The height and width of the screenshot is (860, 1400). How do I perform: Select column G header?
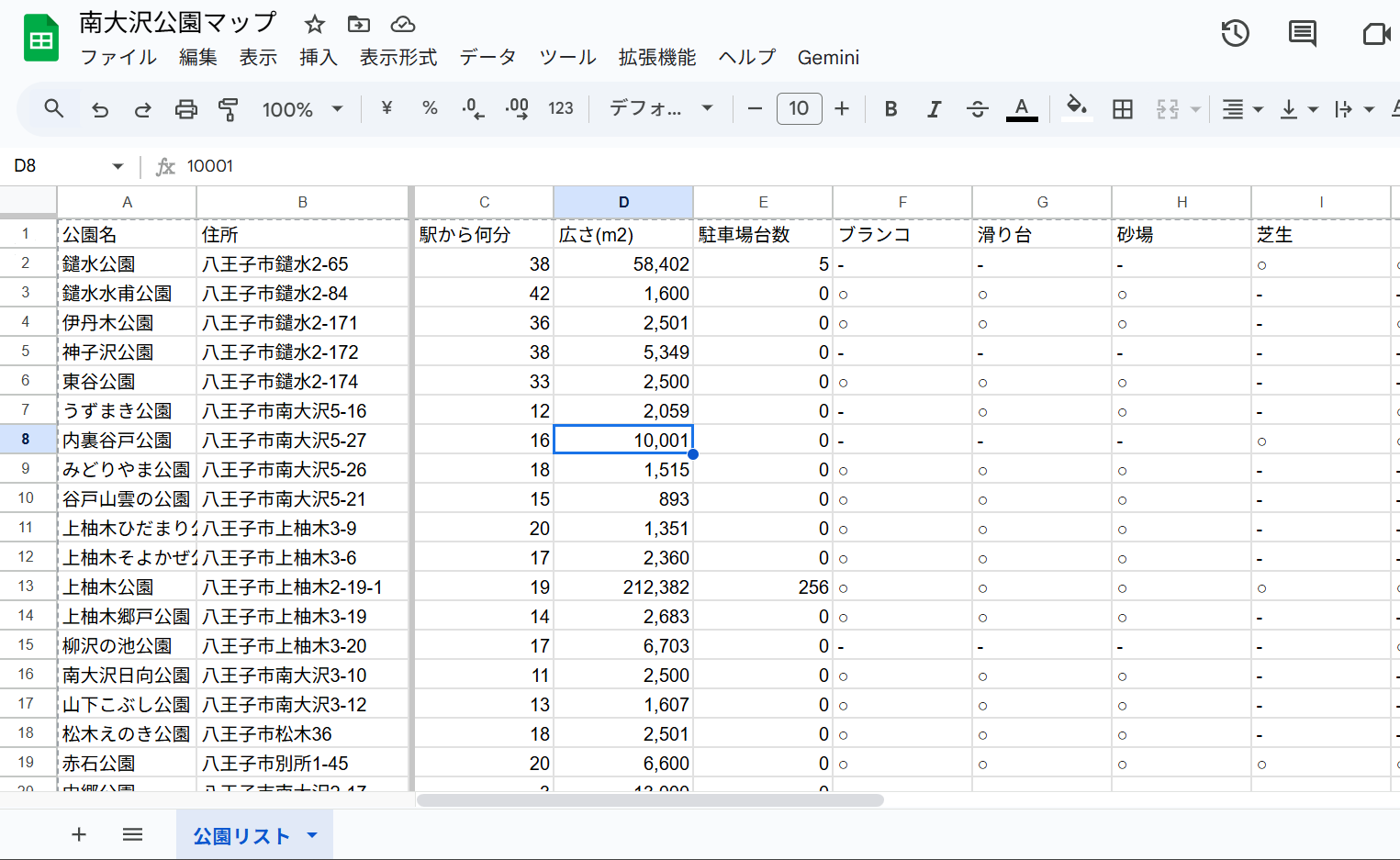coord(1042,202)
